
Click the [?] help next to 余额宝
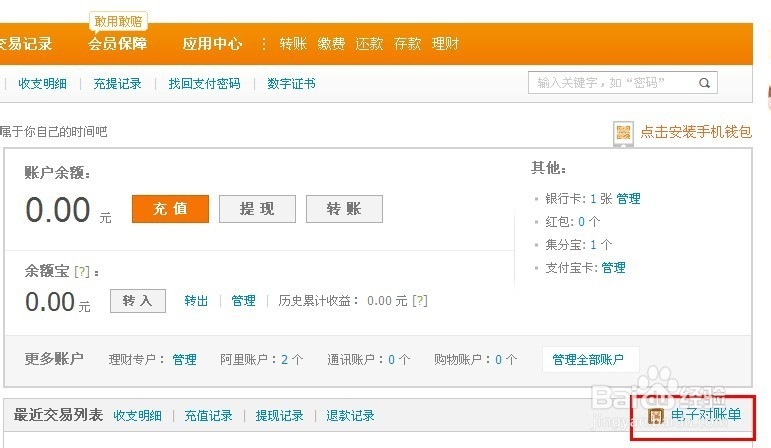82,272
